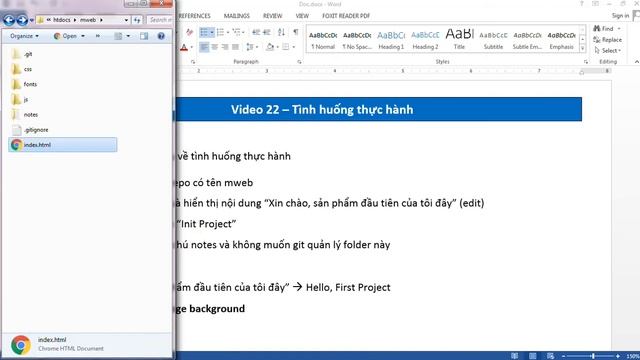Apply paragraph shading fill
Screen dimensions: 640x360
[x=270, y=47]
